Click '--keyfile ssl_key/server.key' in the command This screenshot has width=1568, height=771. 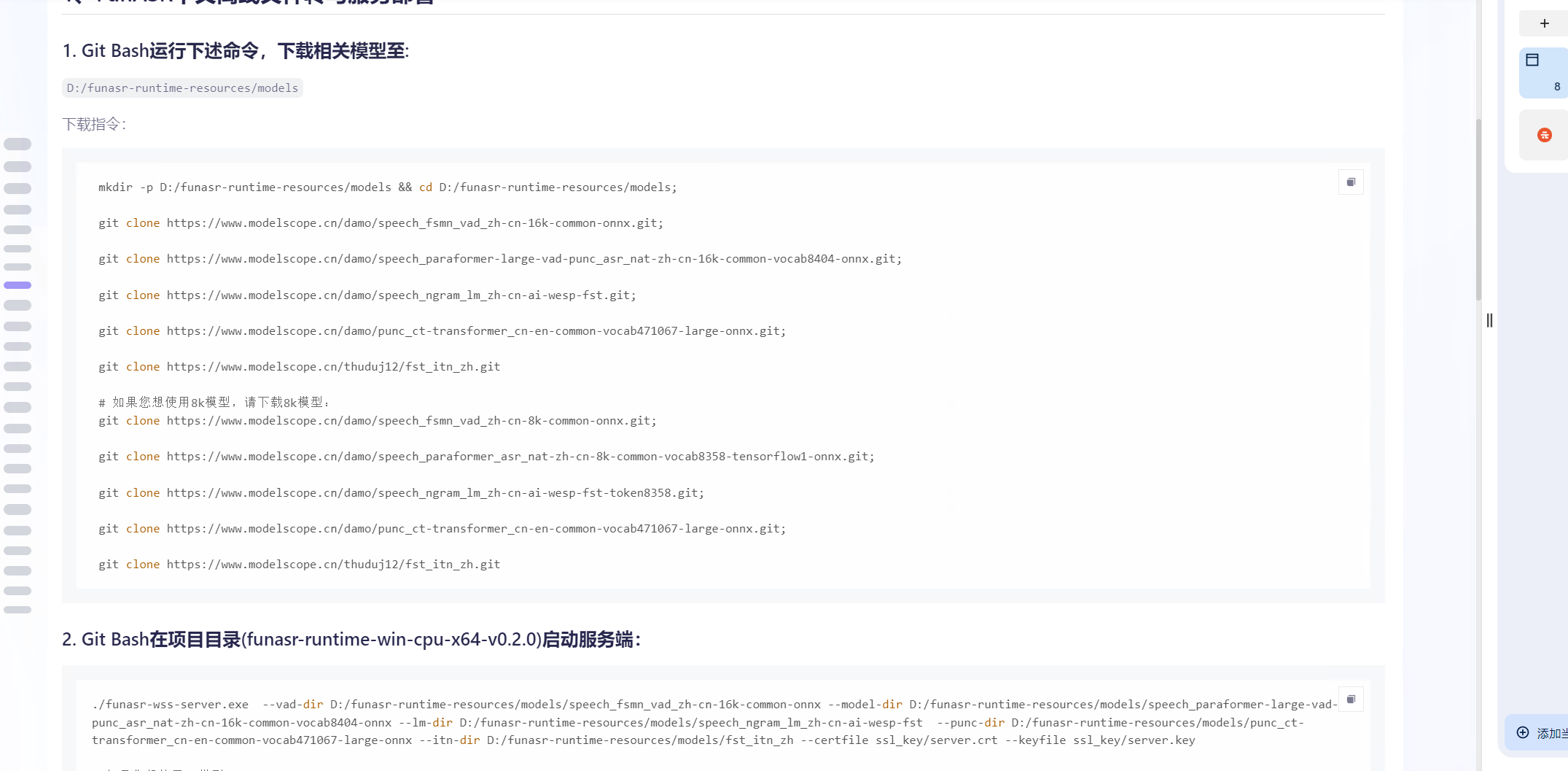(x=1100, y=740)
